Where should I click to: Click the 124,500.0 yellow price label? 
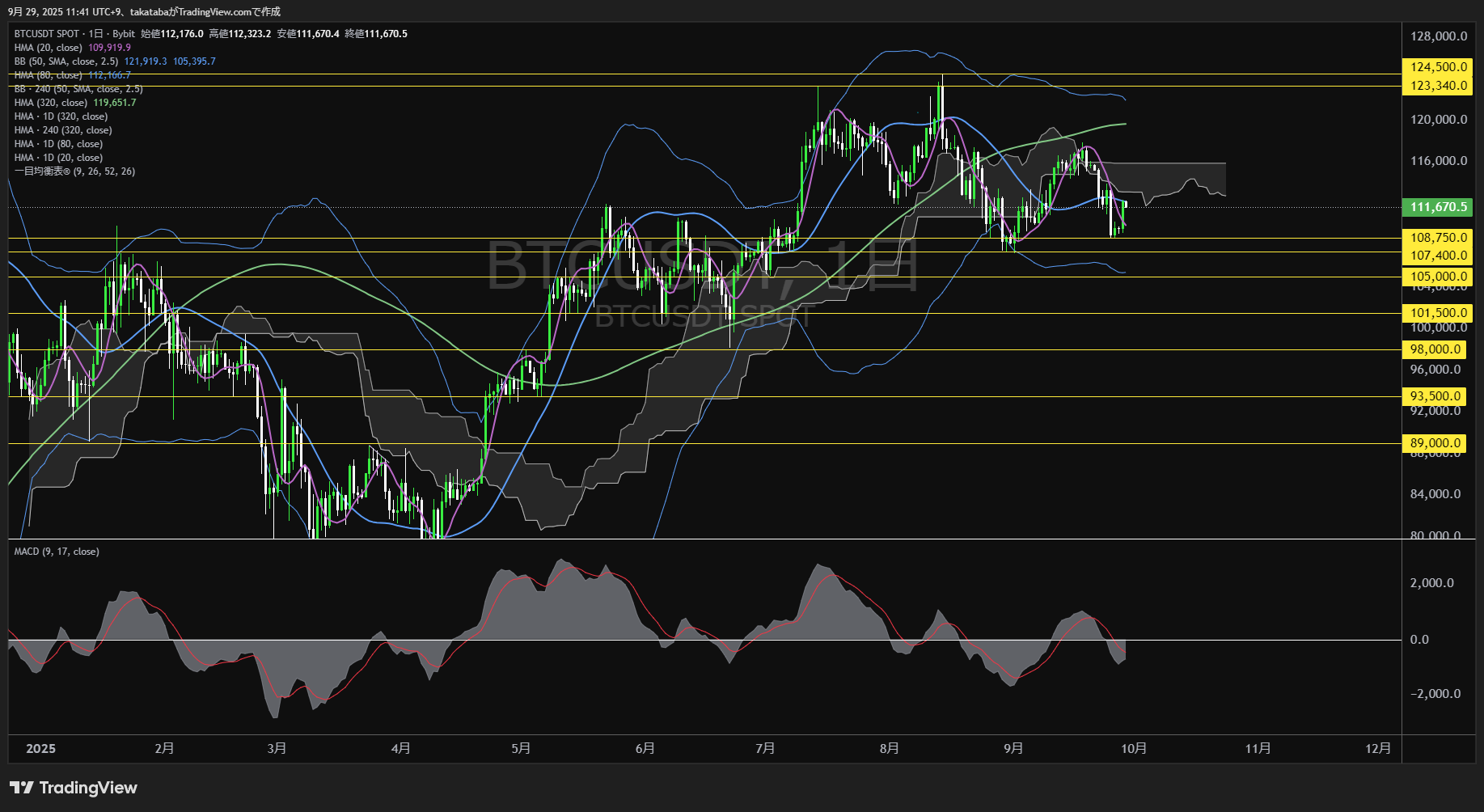coord(1438,67)
